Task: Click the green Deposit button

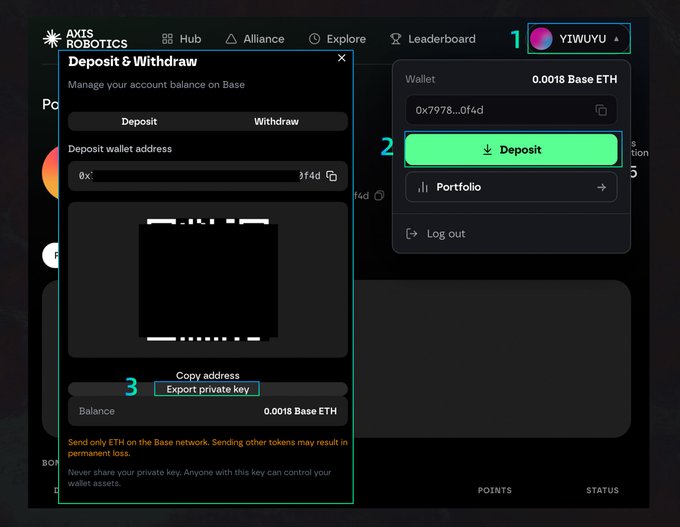Action: point(511,150)
